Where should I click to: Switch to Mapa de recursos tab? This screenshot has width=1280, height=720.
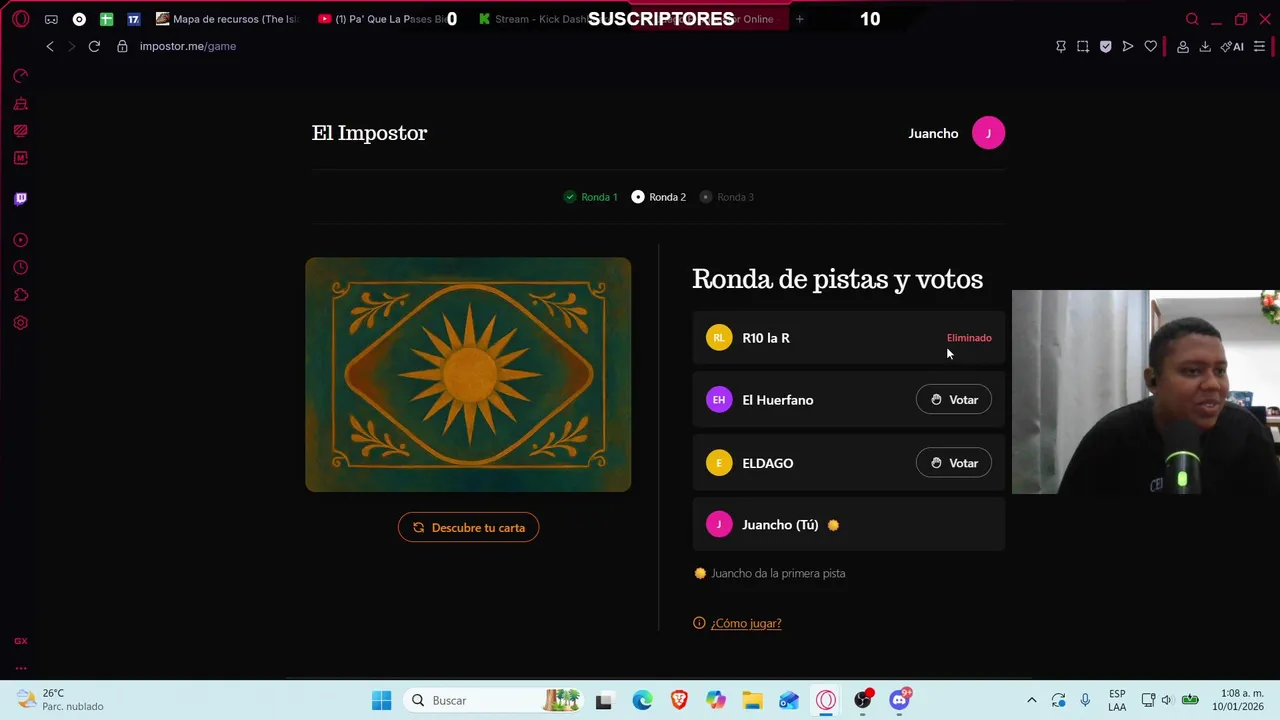click(x=227, y=19)
